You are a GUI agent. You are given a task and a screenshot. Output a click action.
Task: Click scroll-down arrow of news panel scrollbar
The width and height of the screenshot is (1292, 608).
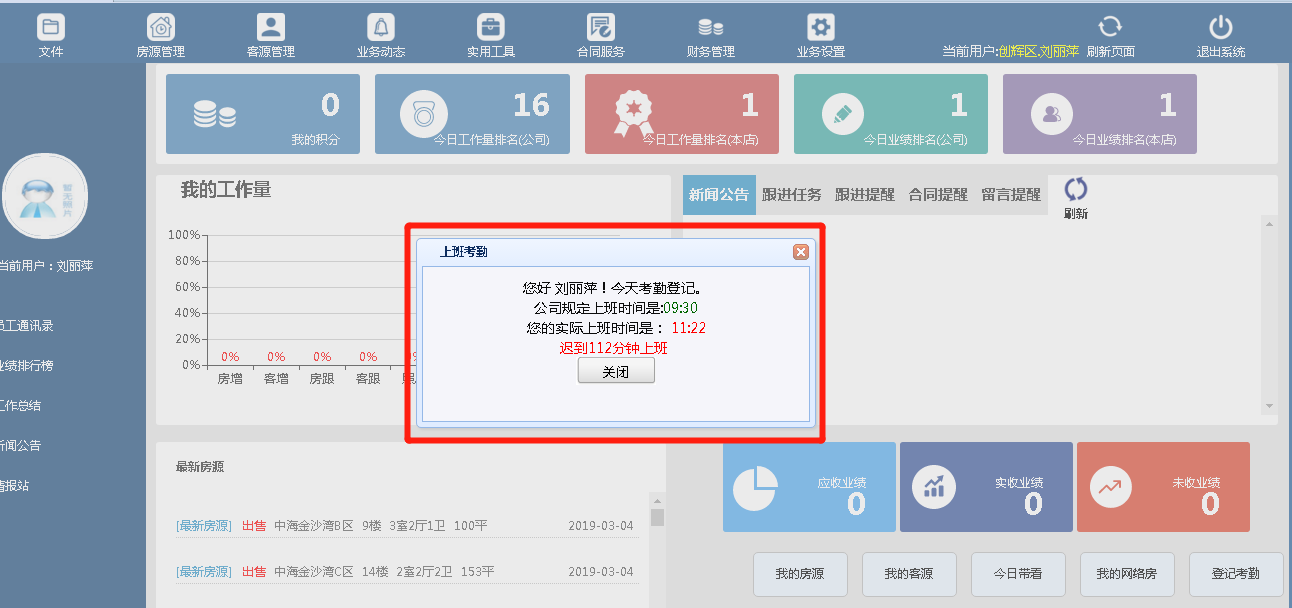point(1270,406)
